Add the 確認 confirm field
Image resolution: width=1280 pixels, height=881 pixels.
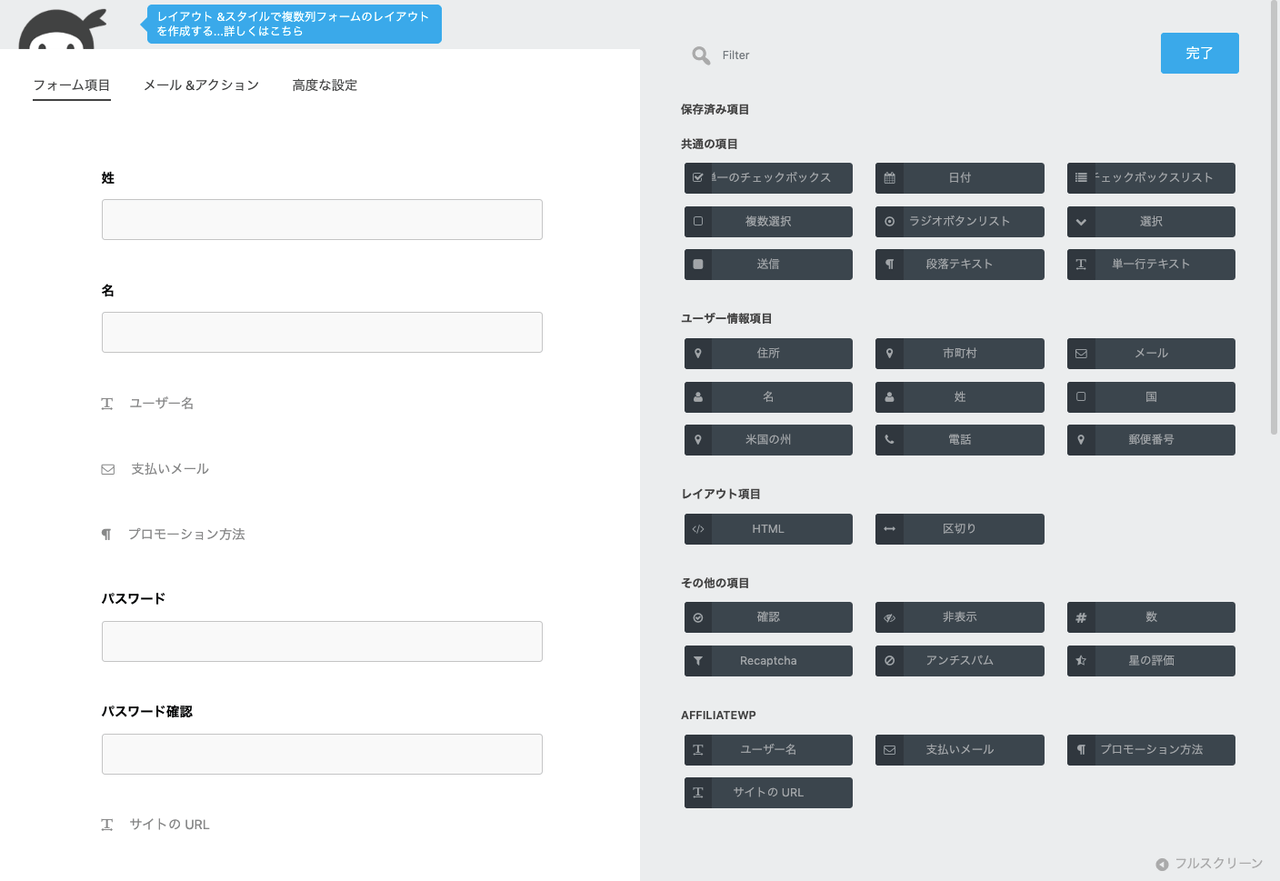(x=768, y=617)
